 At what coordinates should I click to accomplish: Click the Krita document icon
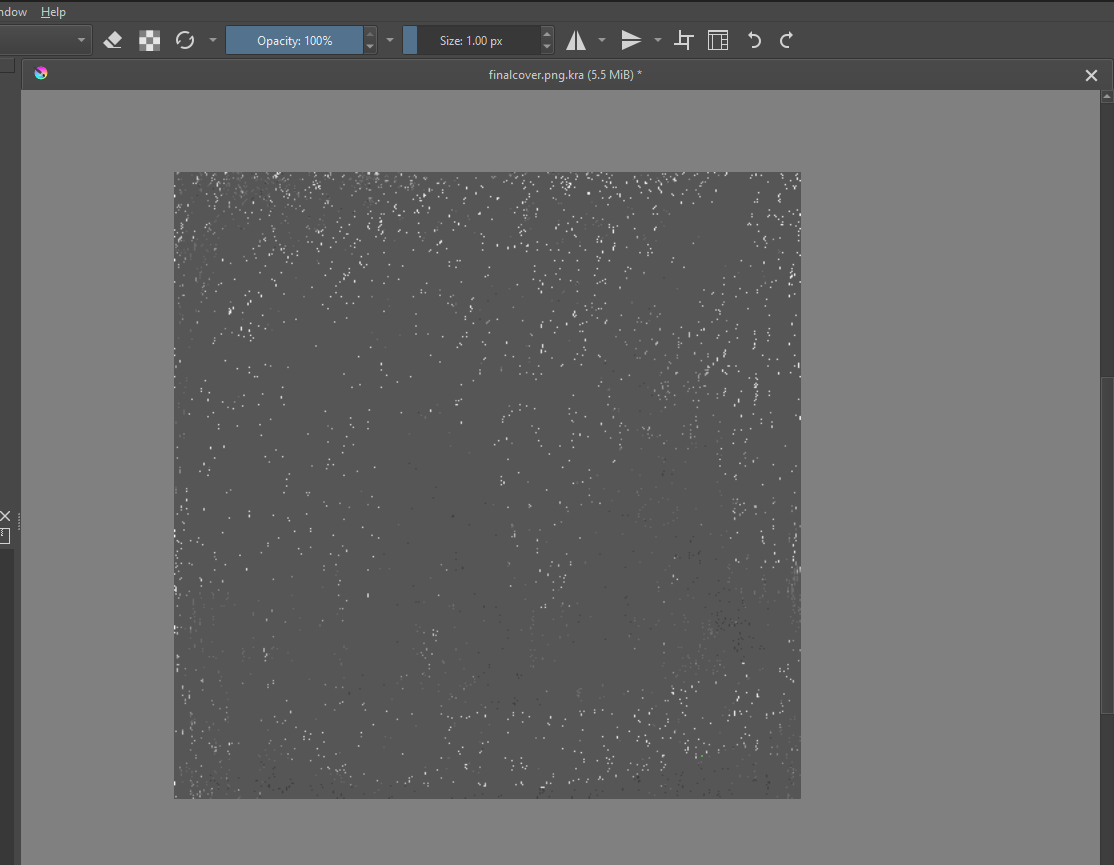[x=40, y=73]
